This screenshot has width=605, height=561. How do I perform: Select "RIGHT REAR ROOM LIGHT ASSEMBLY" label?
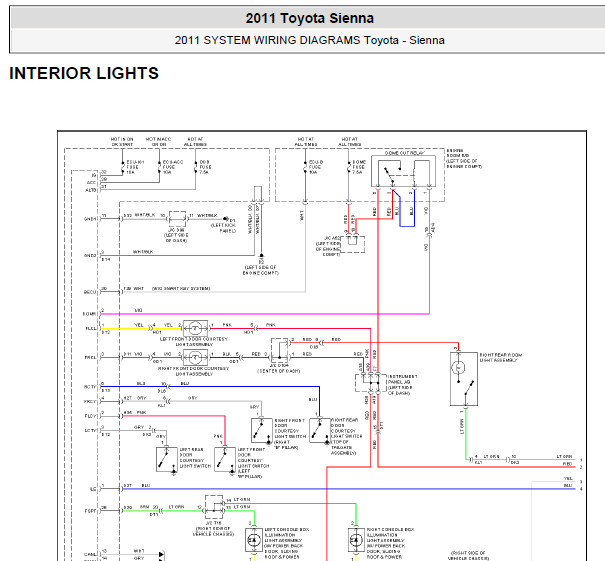pyautogui.click(x=500, y=357)
